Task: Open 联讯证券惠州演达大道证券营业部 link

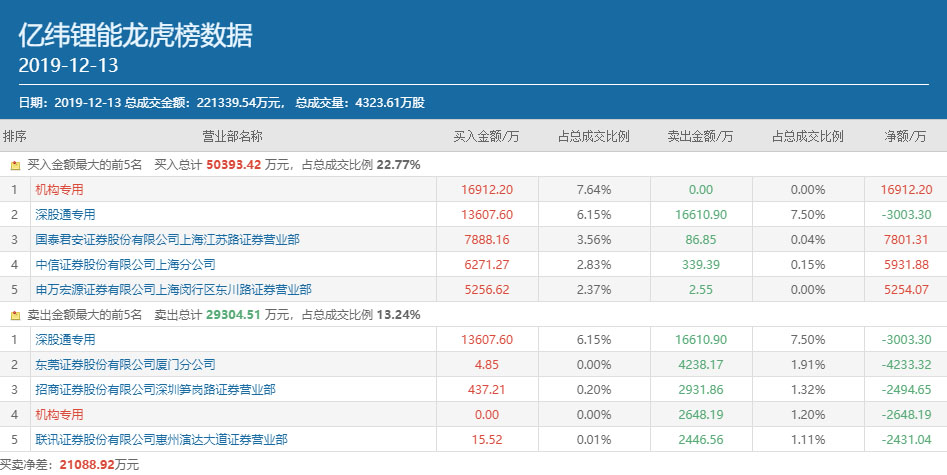Action: [161, 440]
